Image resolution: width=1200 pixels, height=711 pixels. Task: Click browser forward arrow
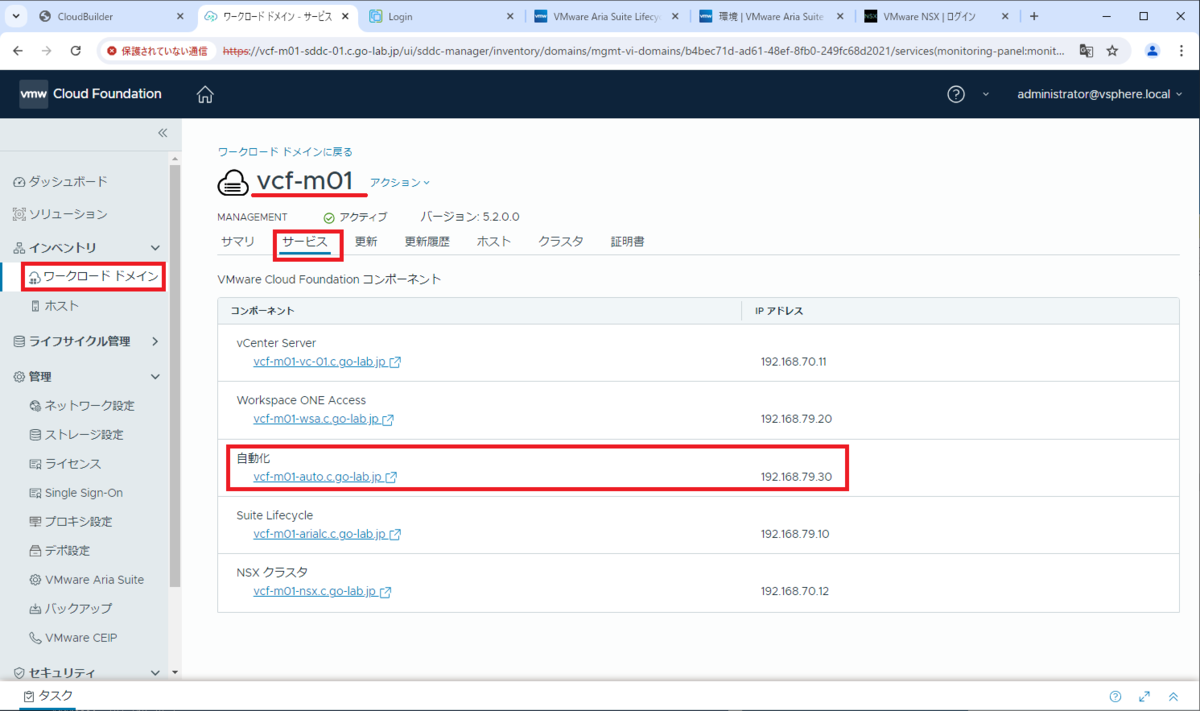pos(47,51)
